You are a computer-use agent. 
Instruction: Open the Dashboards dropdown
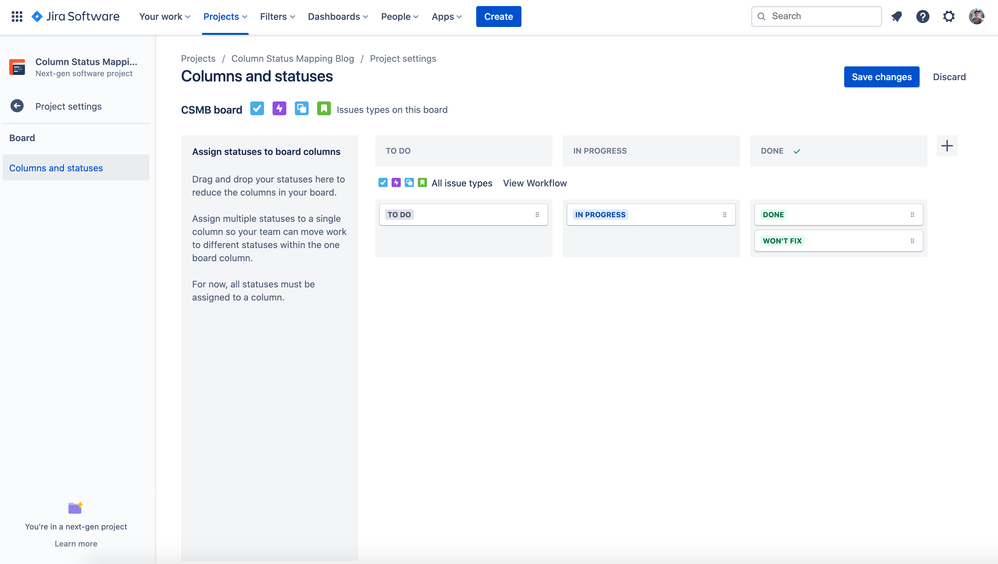pyautogui.click(x=337, y=17)
